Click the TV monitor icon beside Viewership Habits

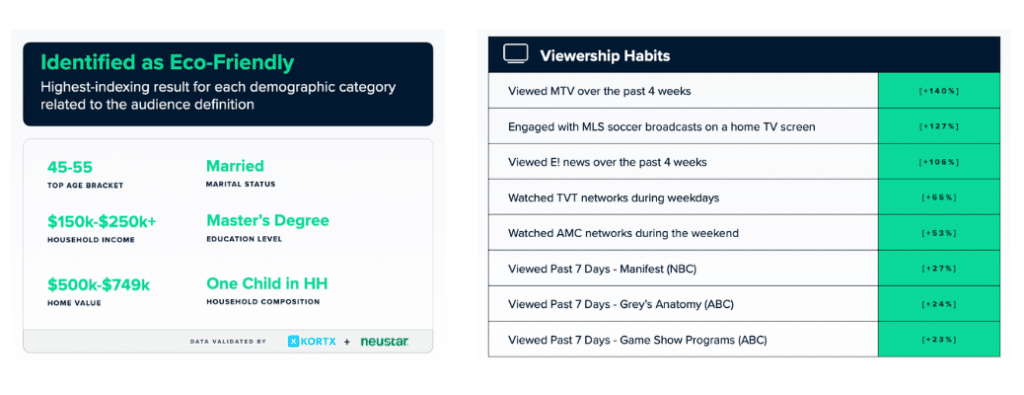click(x=515, y=55)
